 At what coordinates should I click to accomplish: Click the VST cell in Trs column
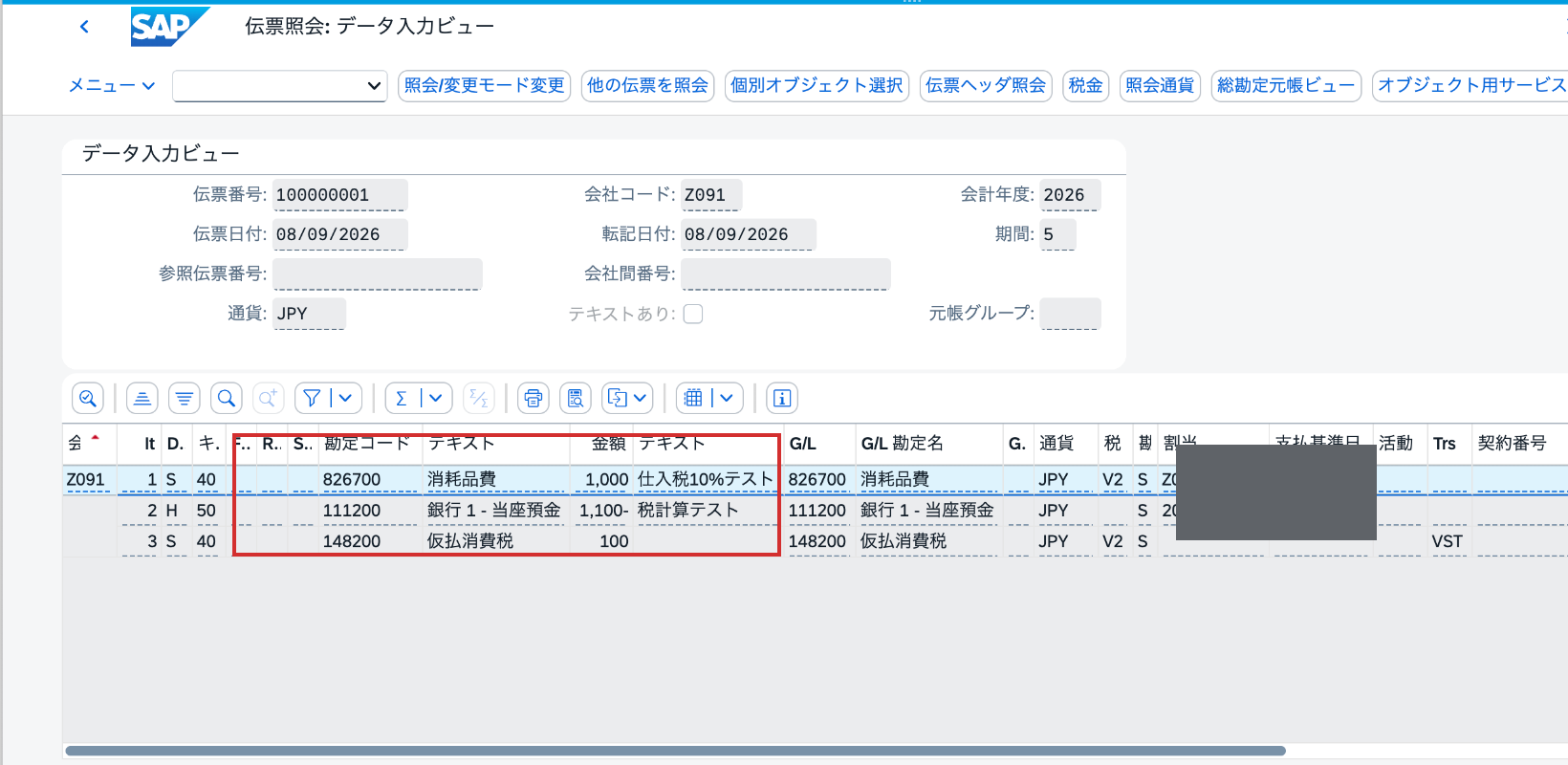[1448, 541]
